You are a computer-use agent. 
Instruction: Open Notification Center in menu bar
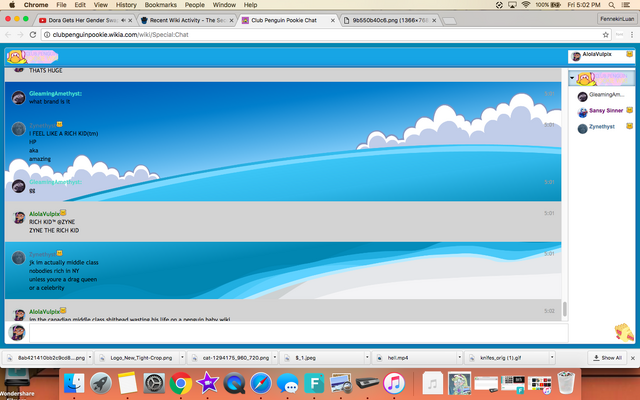pos(625,5)
